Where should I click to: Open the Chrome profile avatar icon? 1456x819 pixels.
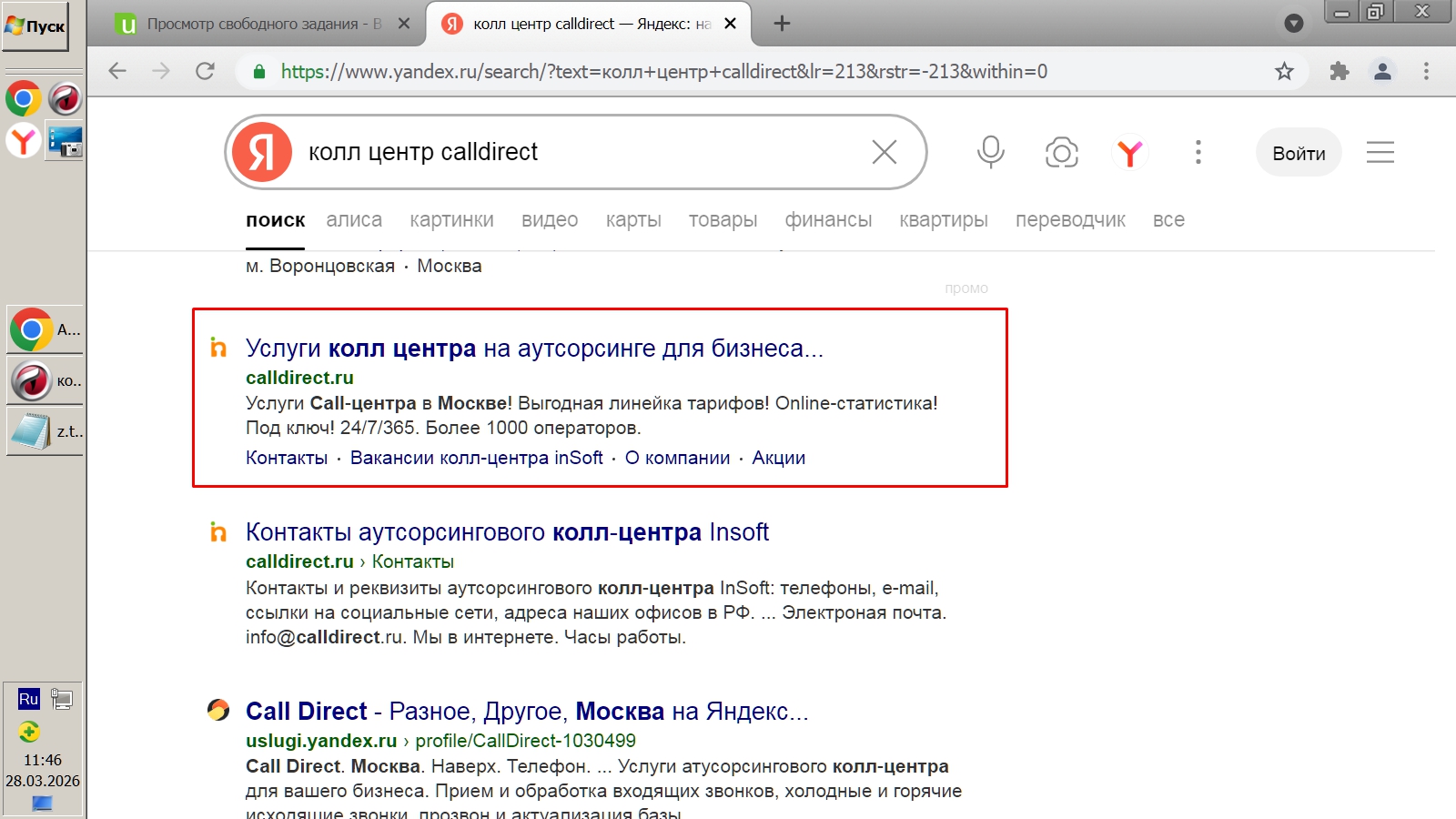point(1382,71)
